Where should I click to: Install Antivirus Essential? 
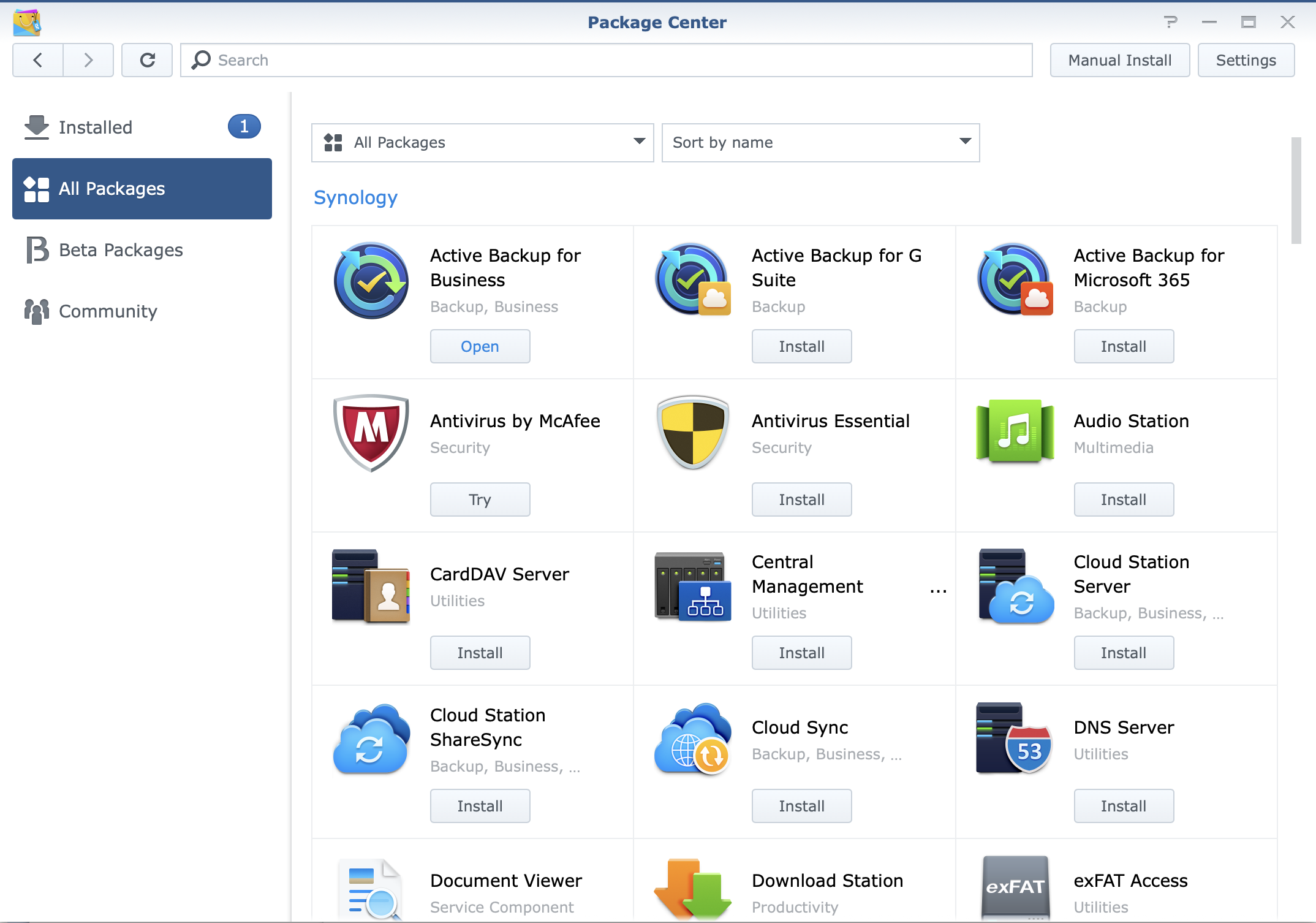(802, 499)
